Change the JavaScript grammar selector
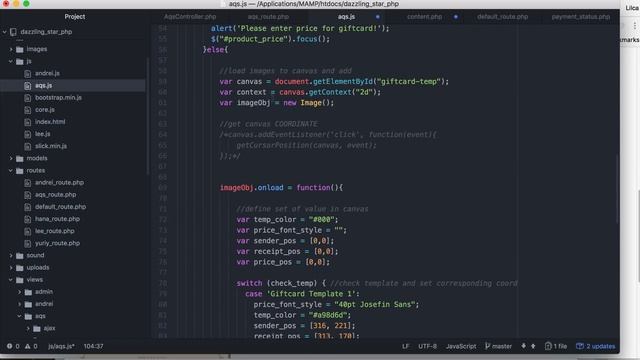Image resolution: width=640 pixels, height=360 pixels. point(461,346)
